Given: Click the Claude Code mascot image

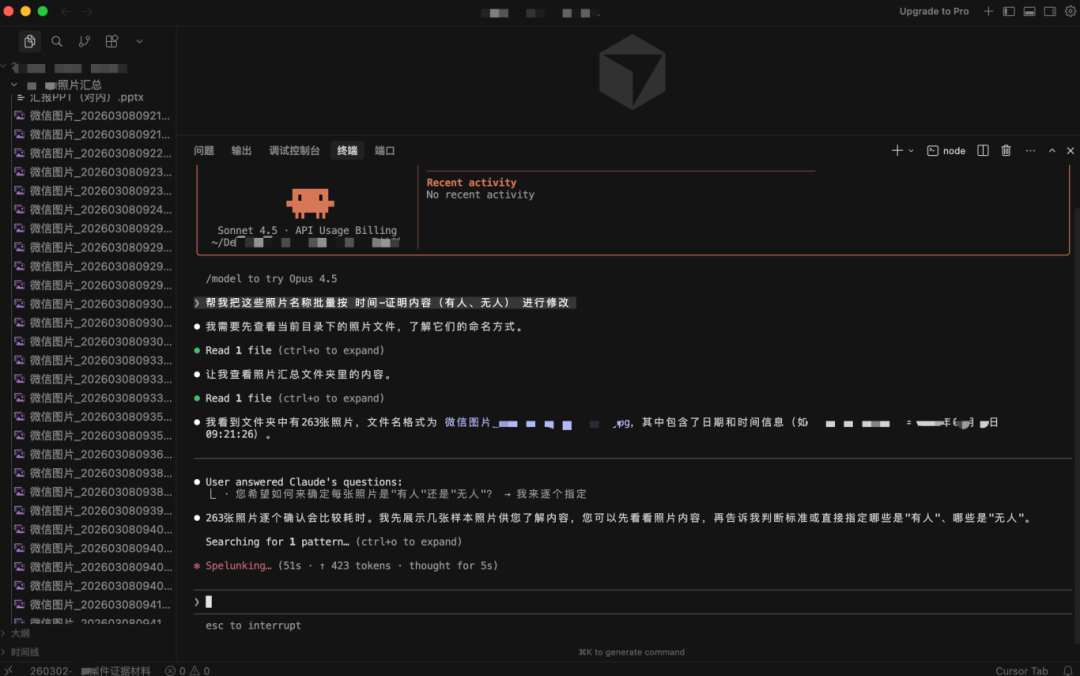Looking at the screenshot, I should click(x=310, y=203).
